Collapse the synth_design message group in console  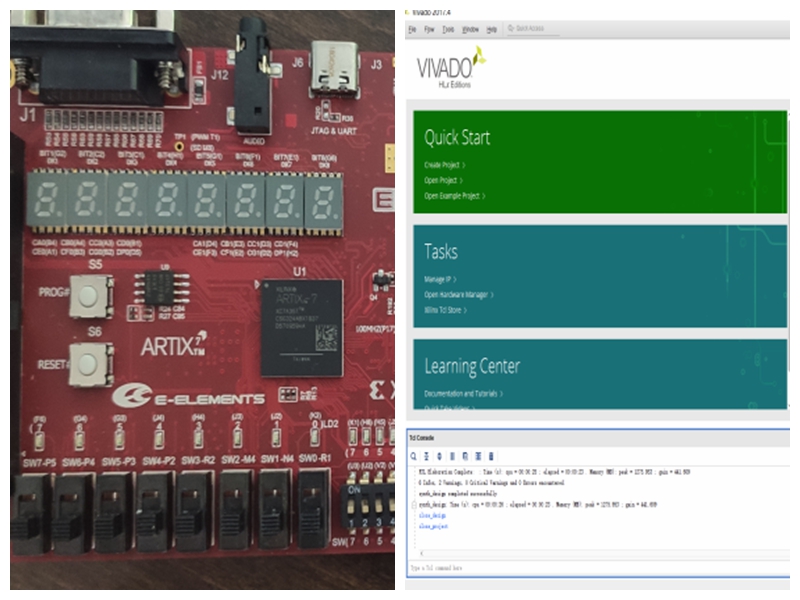click(414, 506)
